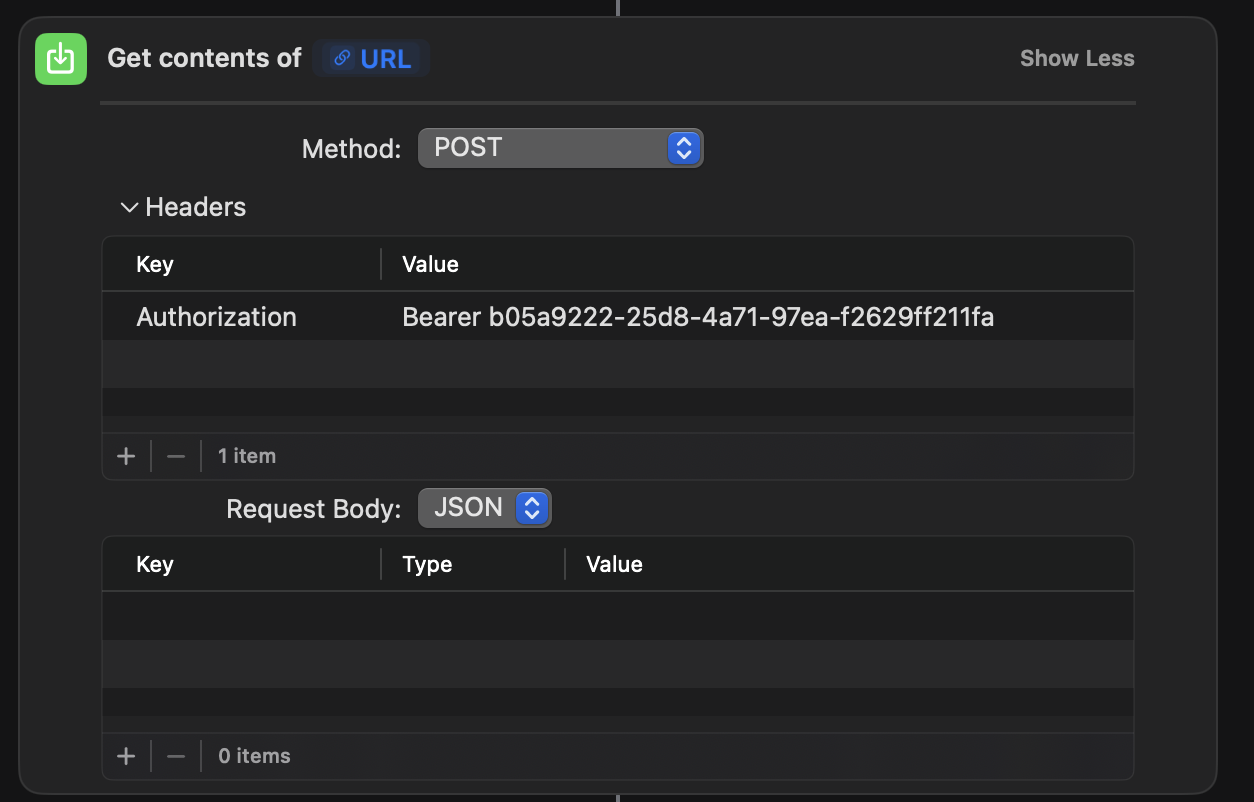
Task: Click the Type column header in body table
Action: point(427,565)
